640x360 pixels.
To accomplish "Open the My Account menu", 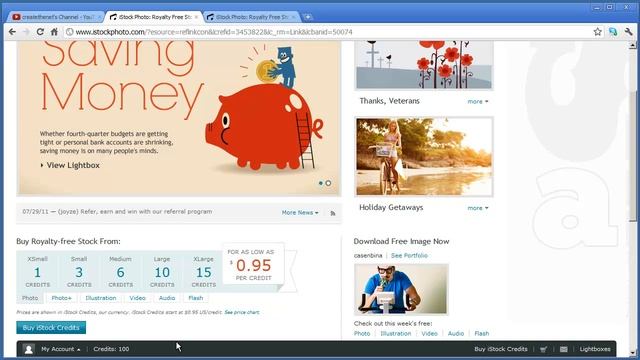I will pyautogui.click(x=60, y=349).
